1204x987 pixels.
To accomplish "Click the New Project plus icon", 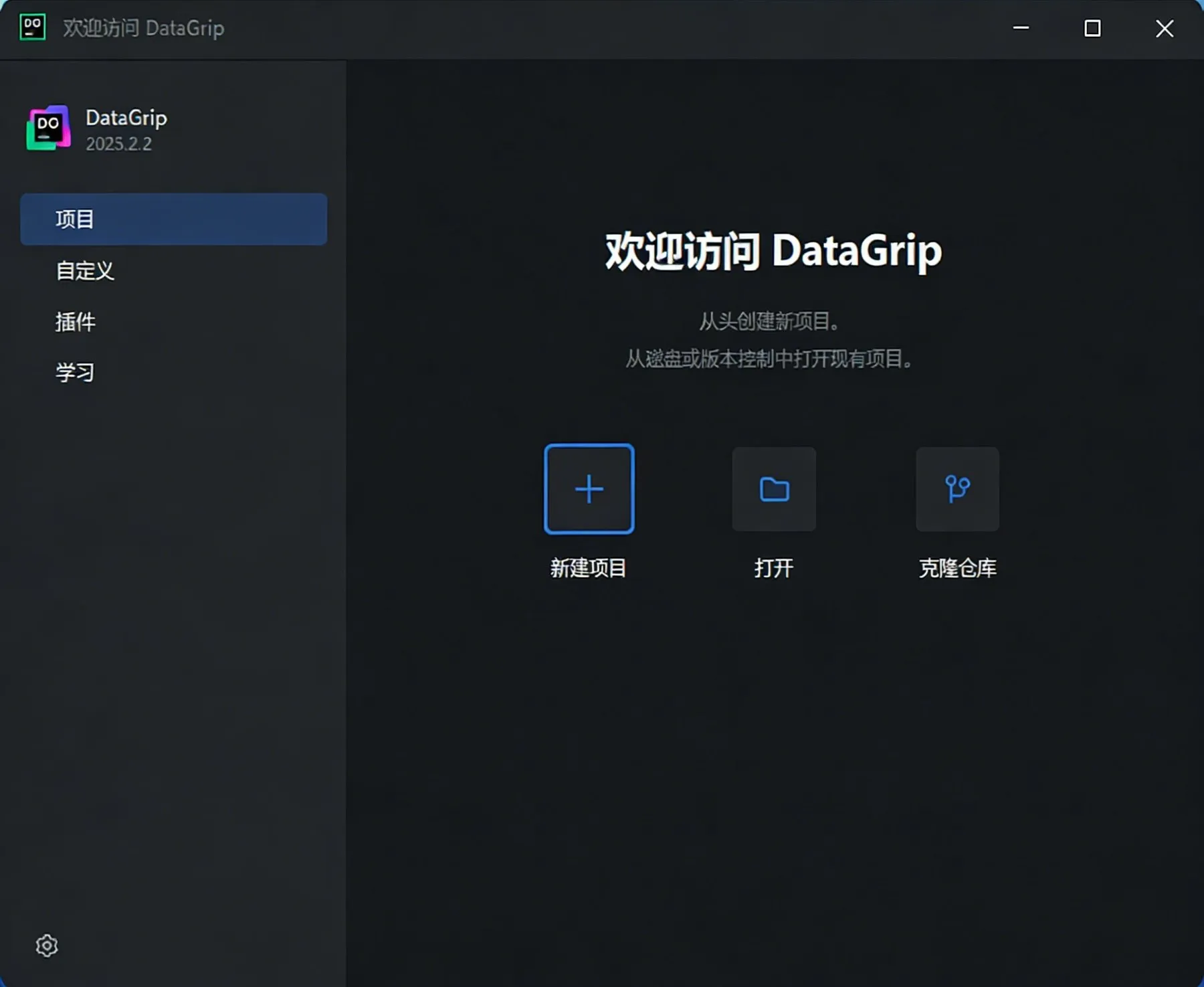I will pos(589,489).
